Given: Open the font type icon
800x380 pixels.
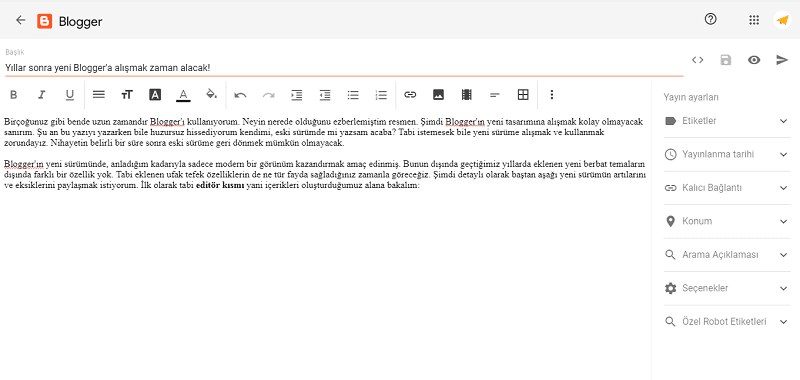Looking at the screenshot, I should (155, 95).
